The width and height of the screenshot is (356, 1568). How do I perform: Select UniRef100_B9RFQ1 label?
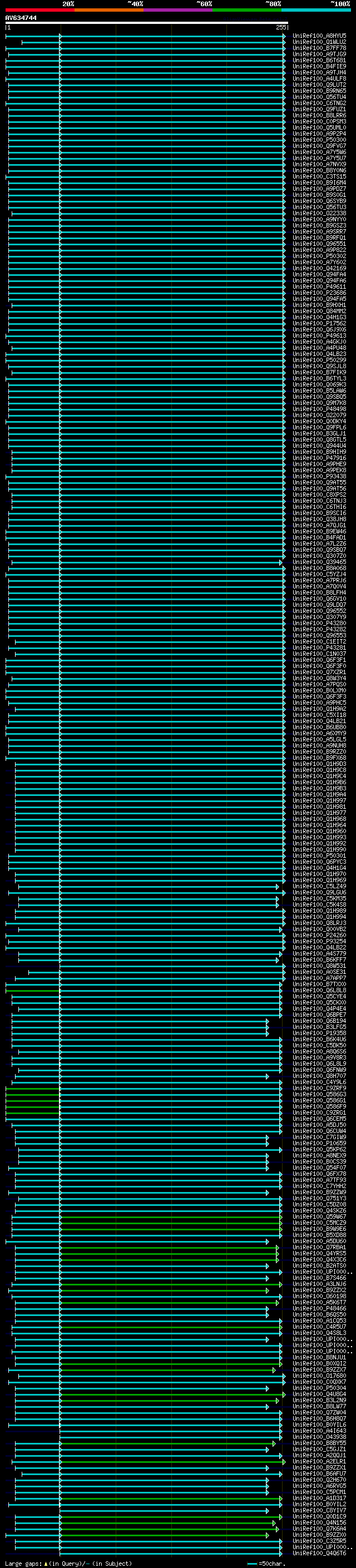pos(319,238)
